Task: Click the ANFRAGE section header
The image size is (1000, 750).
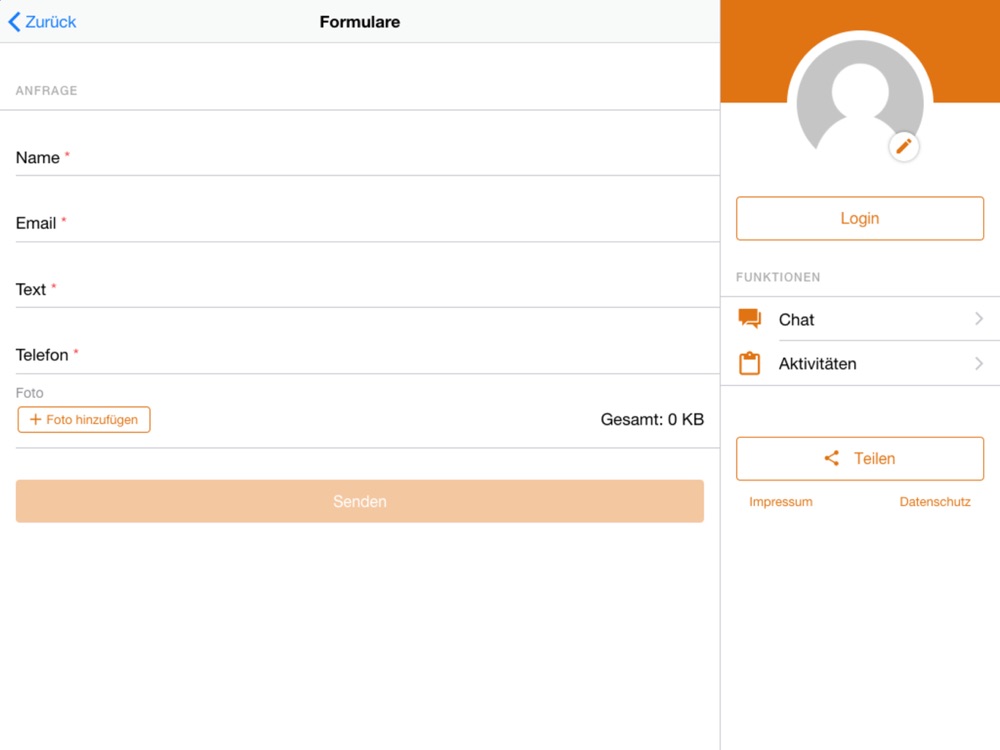Action: coord(47,91)
